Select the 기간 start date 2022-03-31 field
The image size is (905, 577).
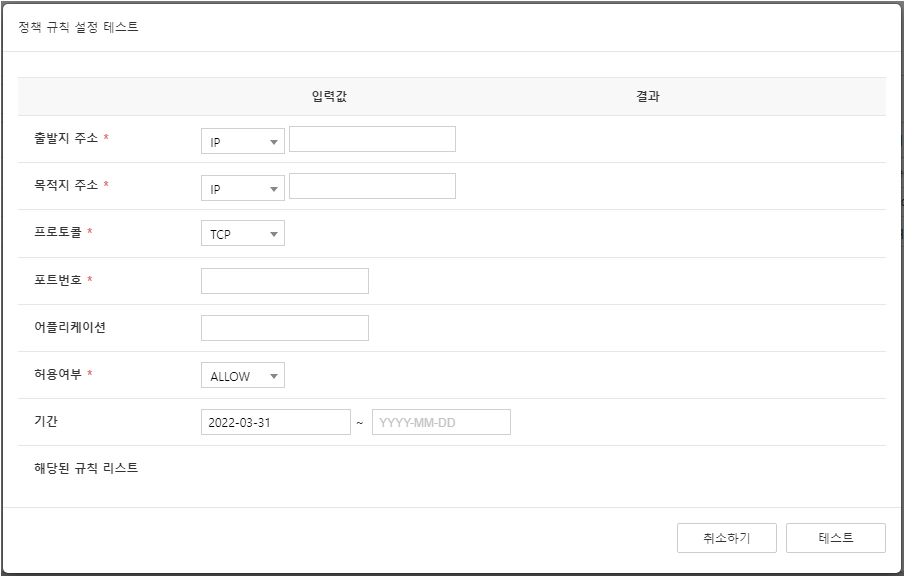276,422
